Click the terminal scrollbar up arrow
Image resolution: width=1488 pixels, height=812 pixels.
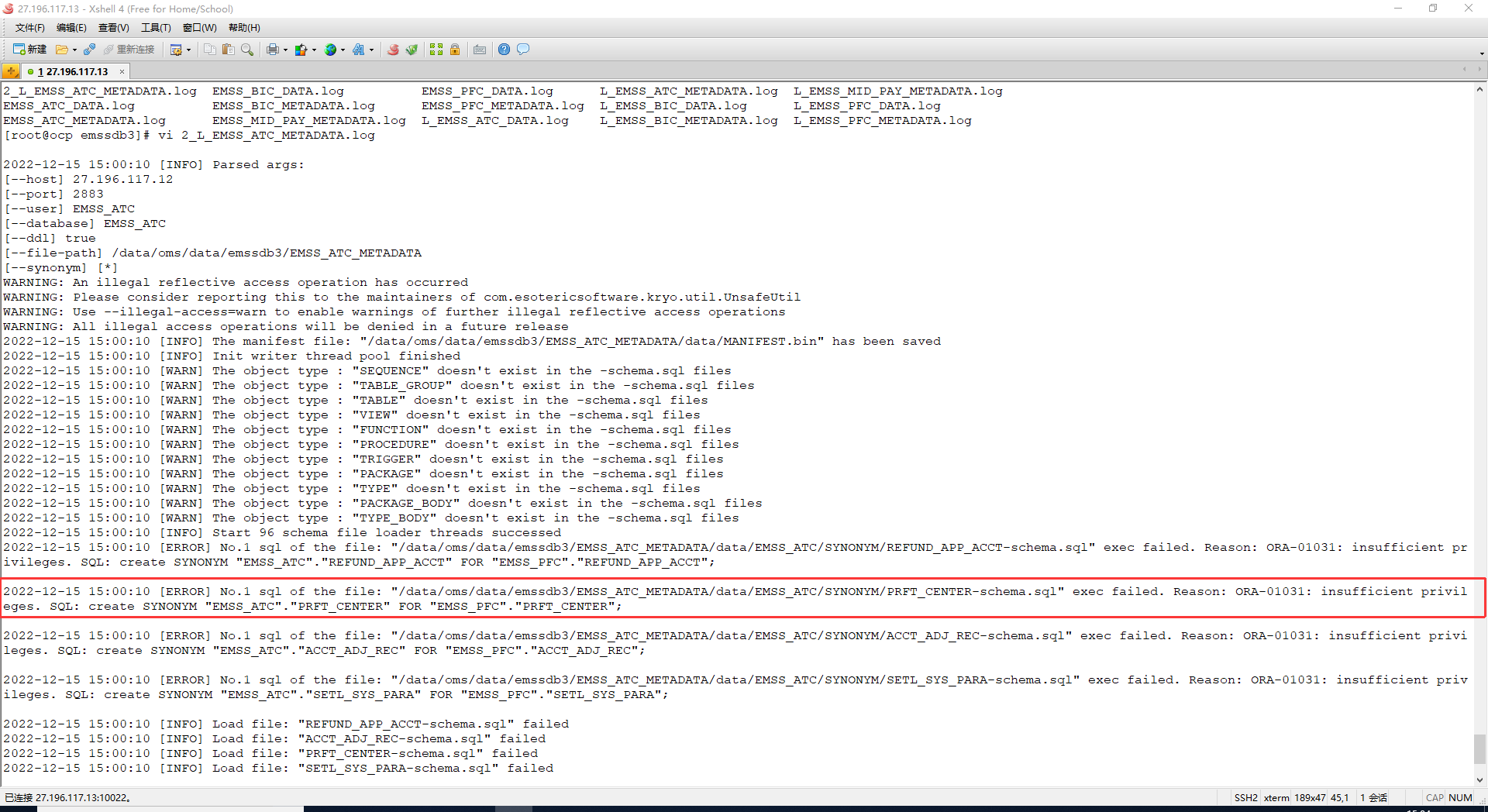coord(1480,90)
